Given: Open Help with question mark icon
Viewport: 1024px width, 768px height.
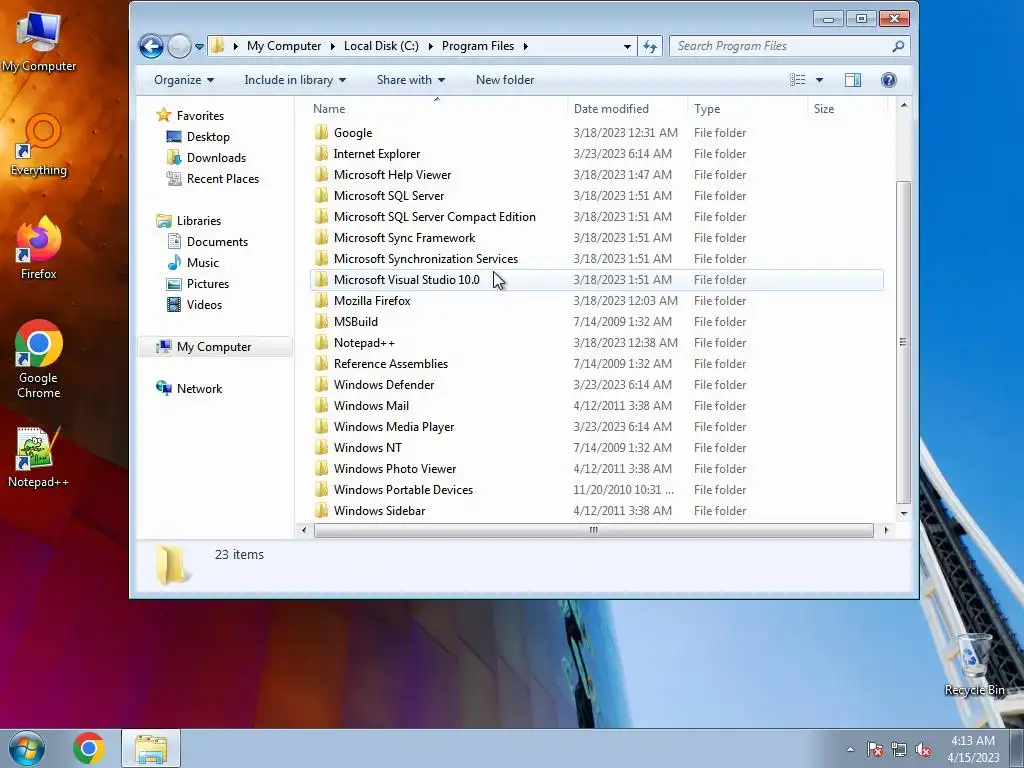Looking at the screenshot, I should point(888,80).
